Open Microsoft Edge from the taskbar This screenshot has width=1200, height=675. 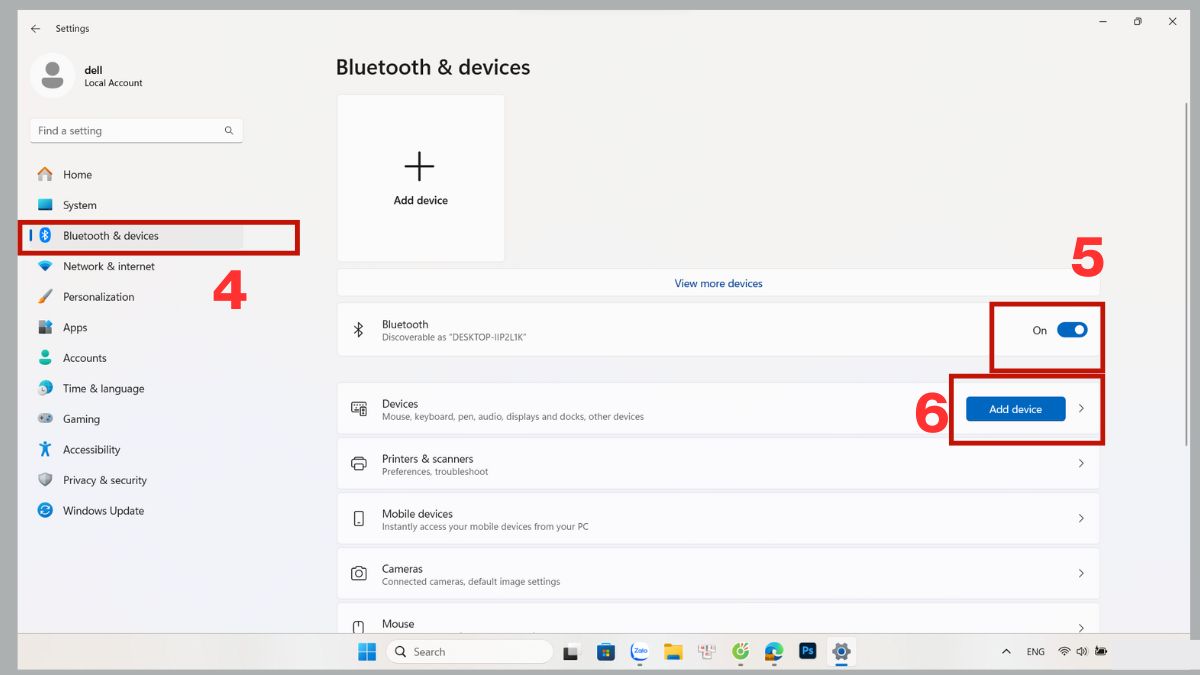(774, 652)
